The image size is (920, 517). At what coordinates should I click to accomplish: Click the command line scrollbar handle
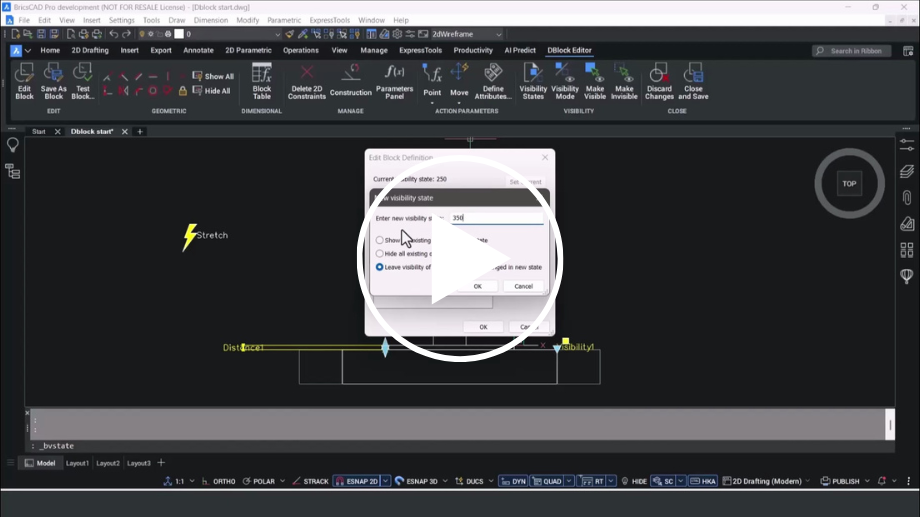point(890,424)
